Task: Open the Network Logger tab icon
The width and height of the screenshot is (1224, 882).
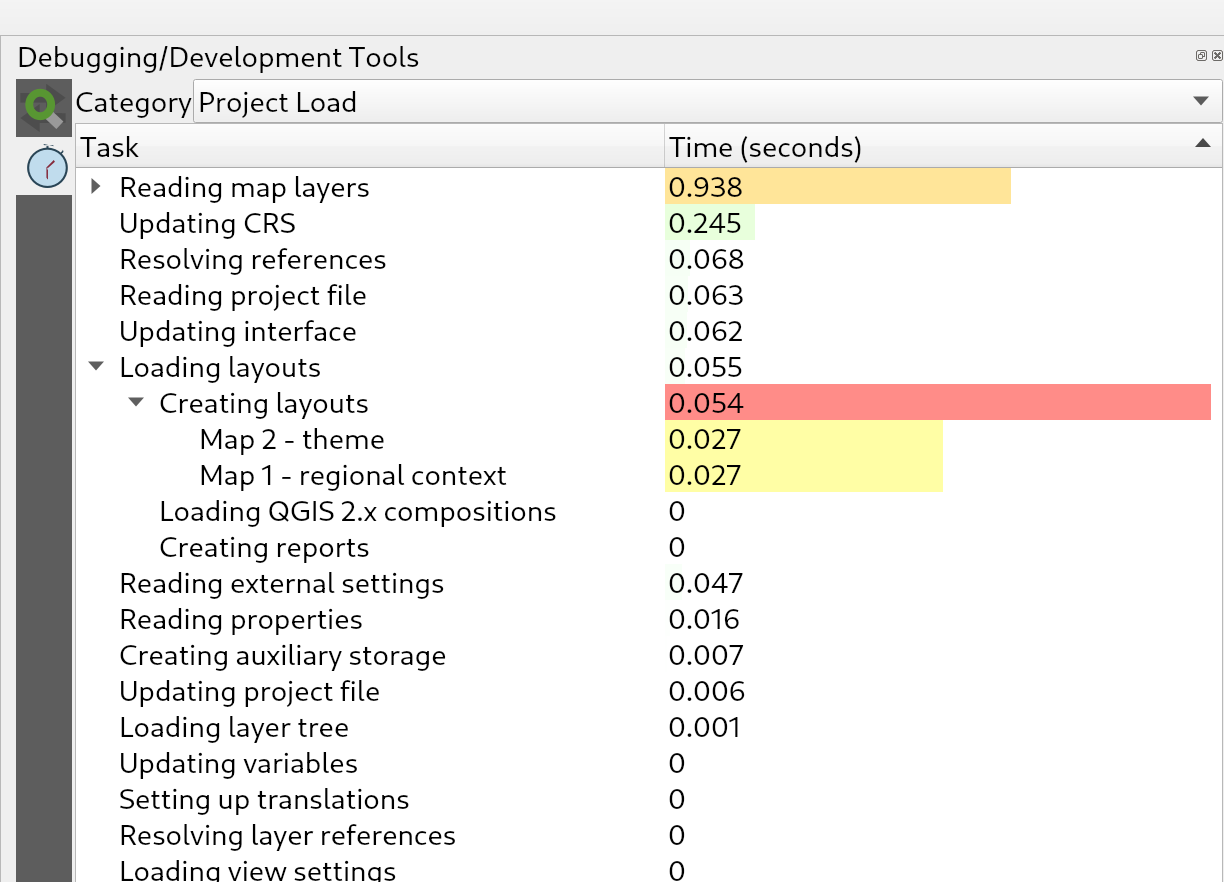Action: [44, 107]
